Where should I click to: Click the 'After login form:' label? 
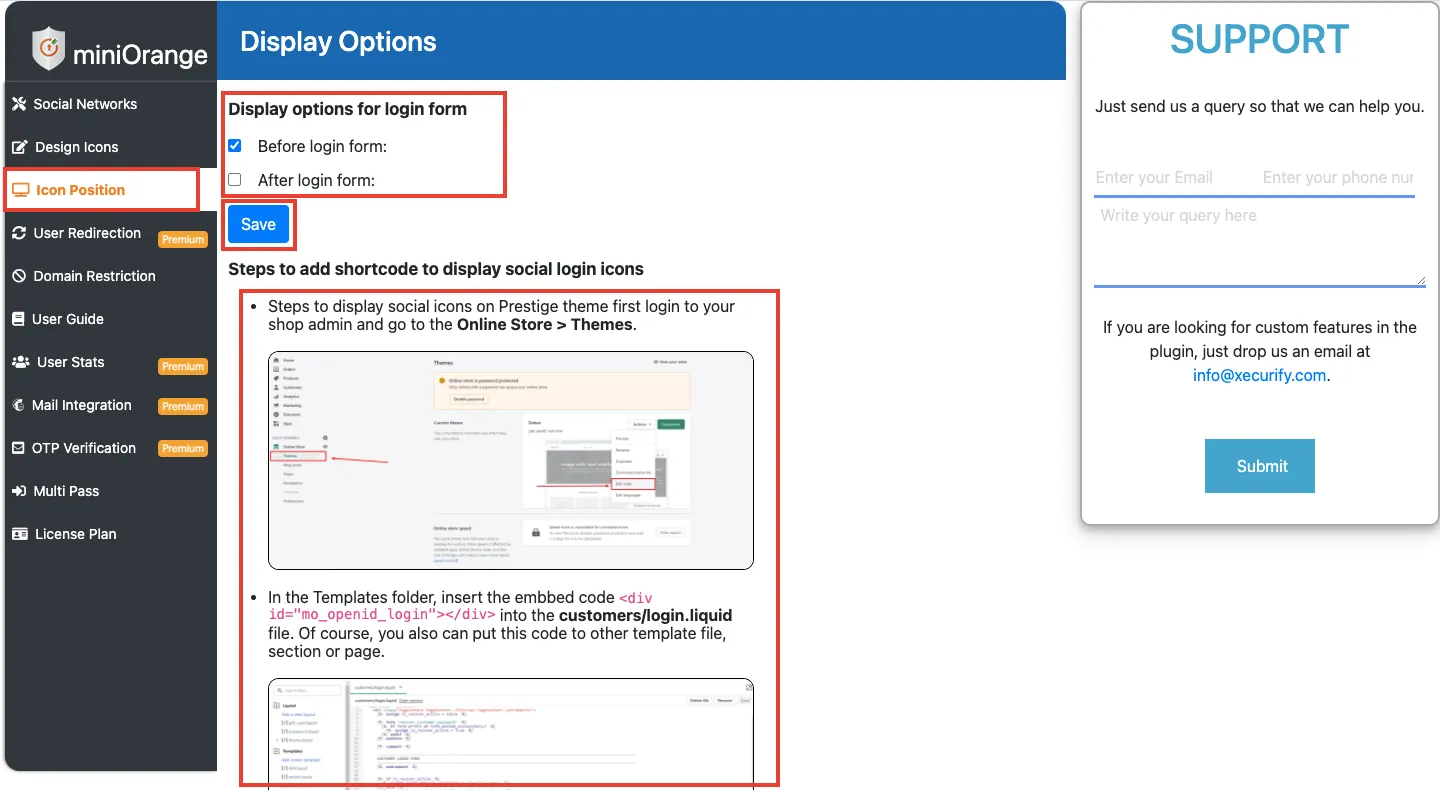pyautogui.click(x=316, y=181)
